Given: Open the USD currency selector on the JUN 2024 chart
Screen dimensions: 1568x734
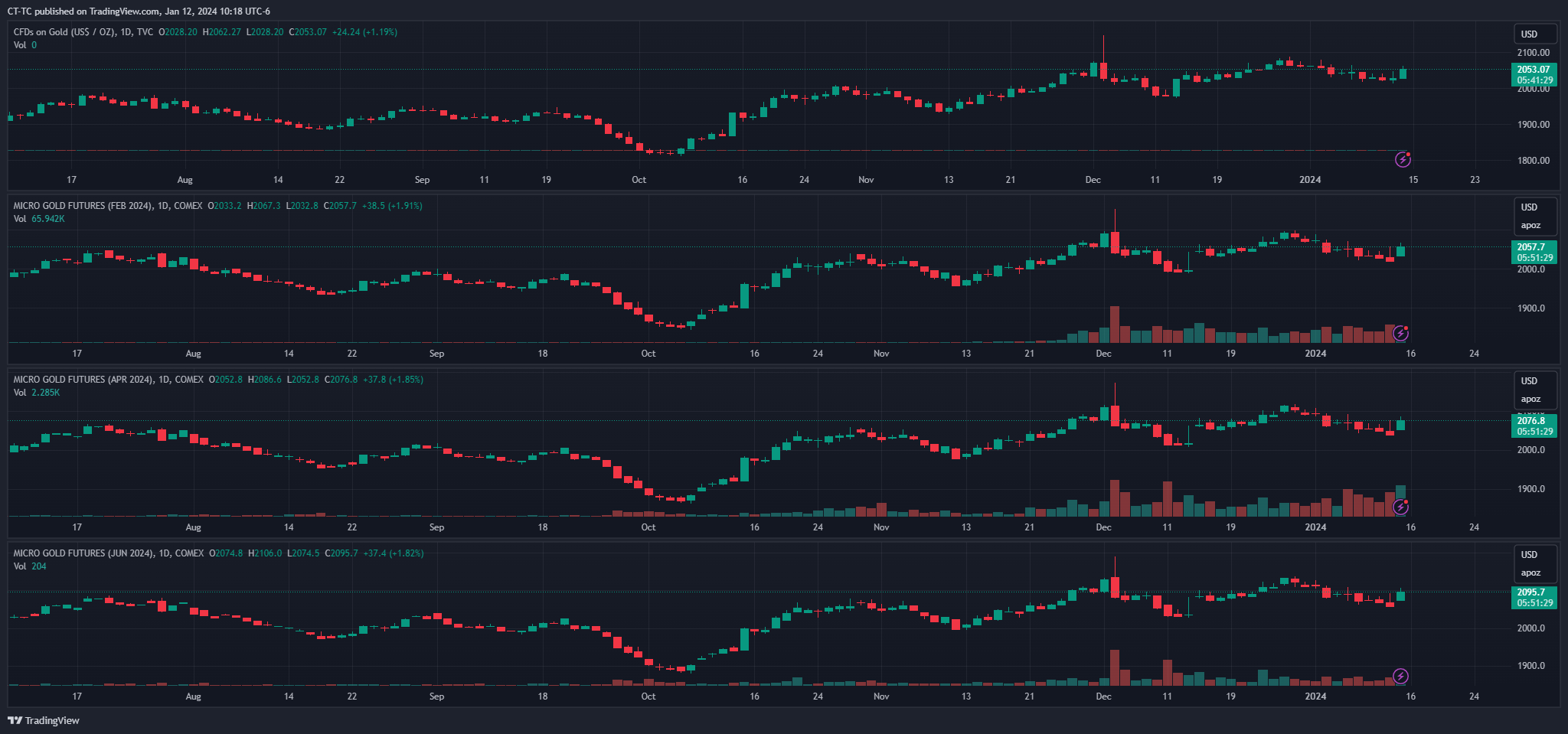Looking at the screenshot, I should pos(1529,555).
